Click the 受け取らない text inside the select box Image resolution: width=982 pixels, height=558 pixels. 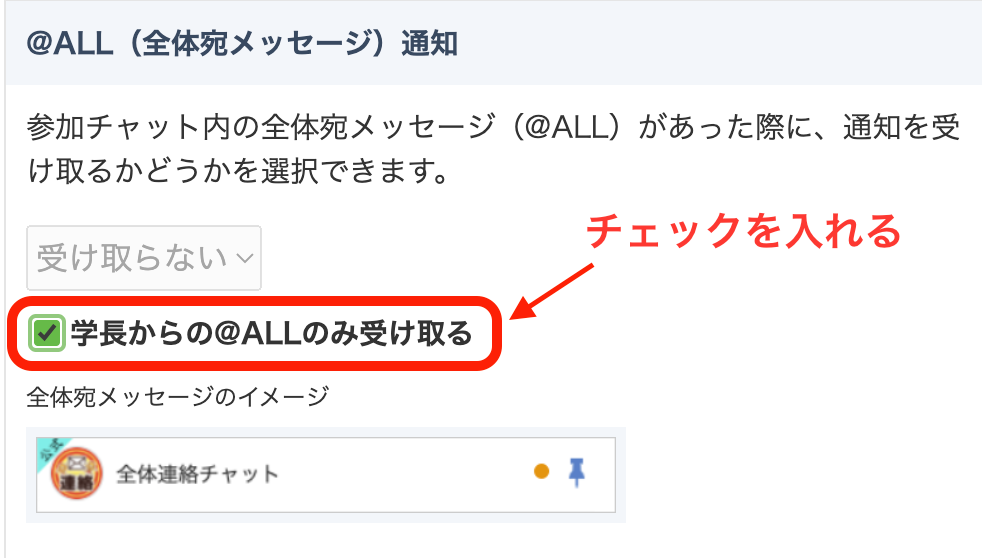click(x=132, y=258)
